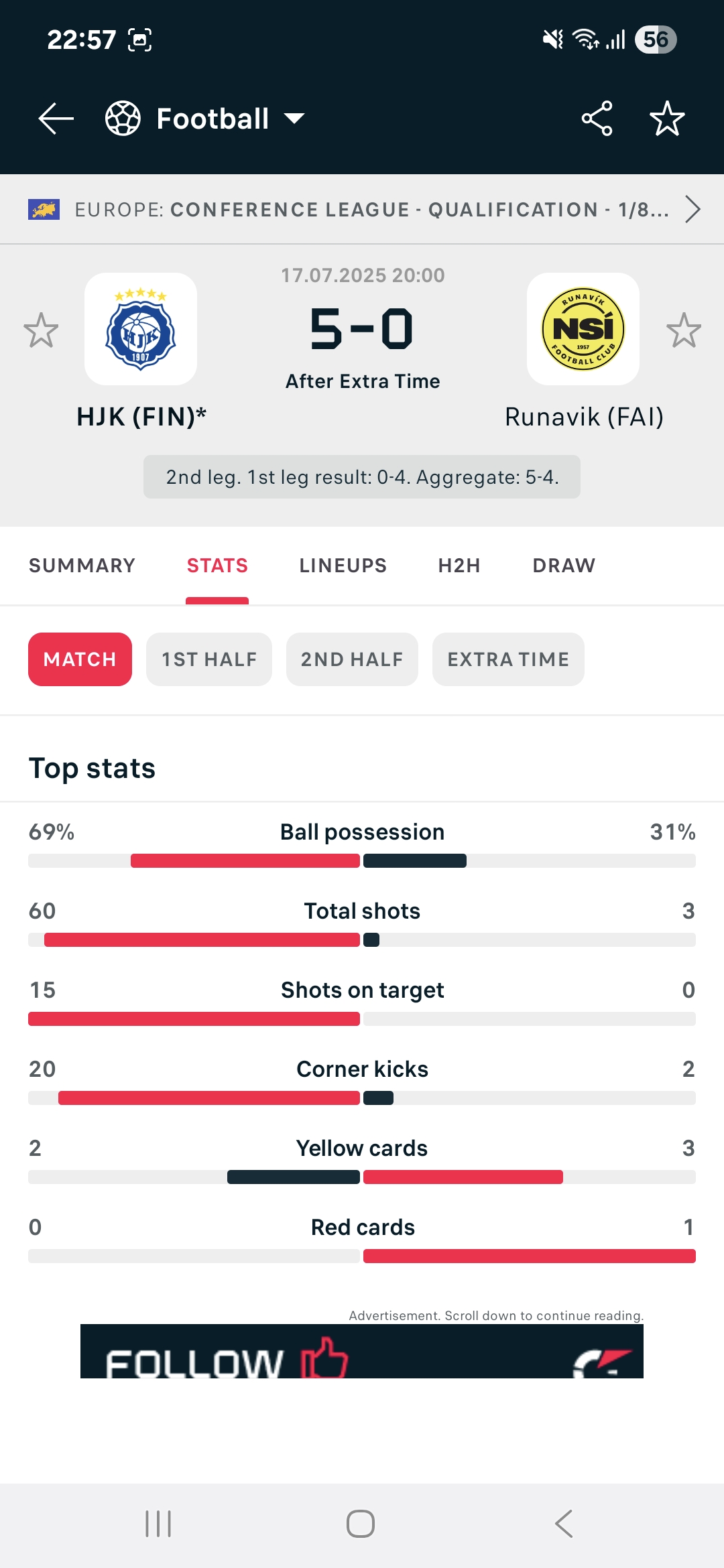
Task: Tap the football sport icon
Action: pos(123,119)
